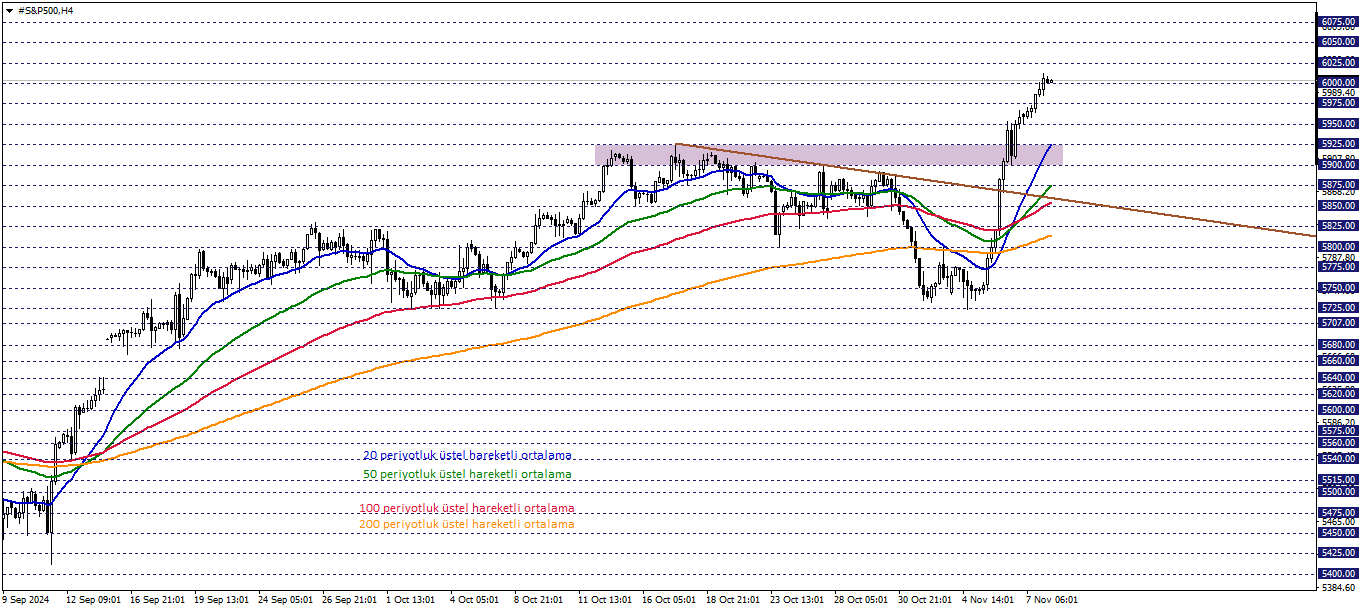Click the '19 Sep 13:01' time label

click(x=223, y=600)
